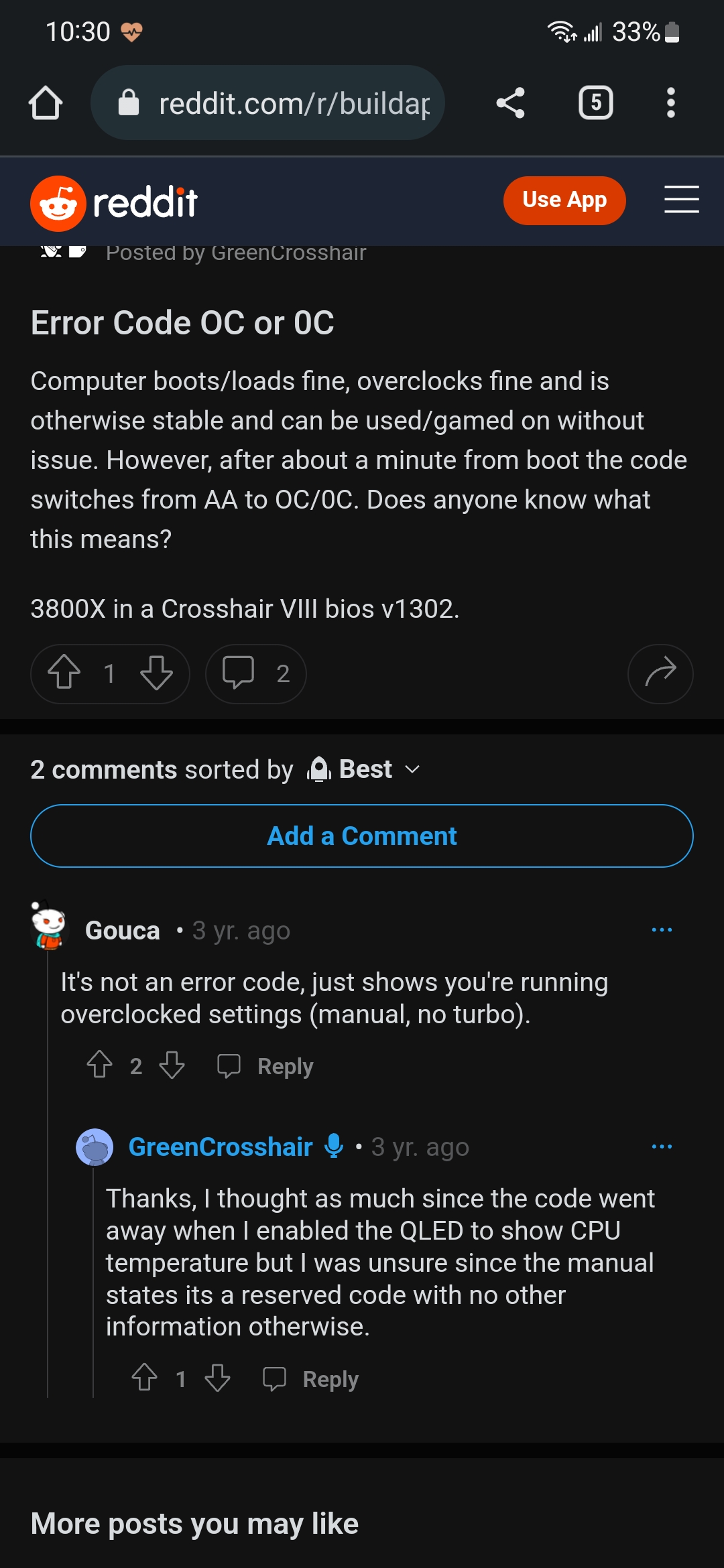This screenshot has height=1568, width=724.
Task: Tap the reddit.com address bar
Action: (268, 103)
